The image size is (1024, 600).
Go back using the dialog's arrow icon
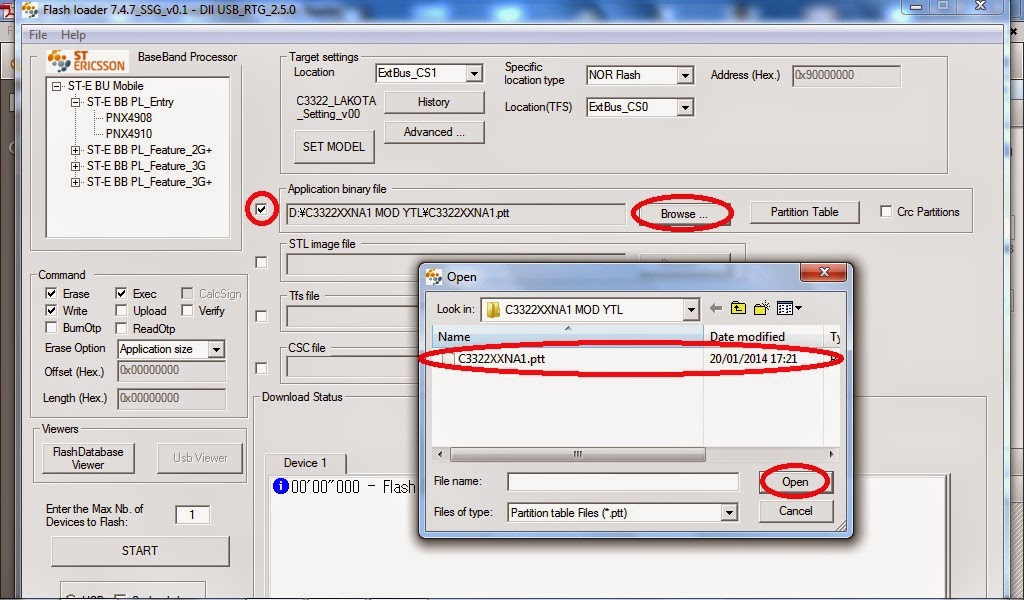(716, 308)
